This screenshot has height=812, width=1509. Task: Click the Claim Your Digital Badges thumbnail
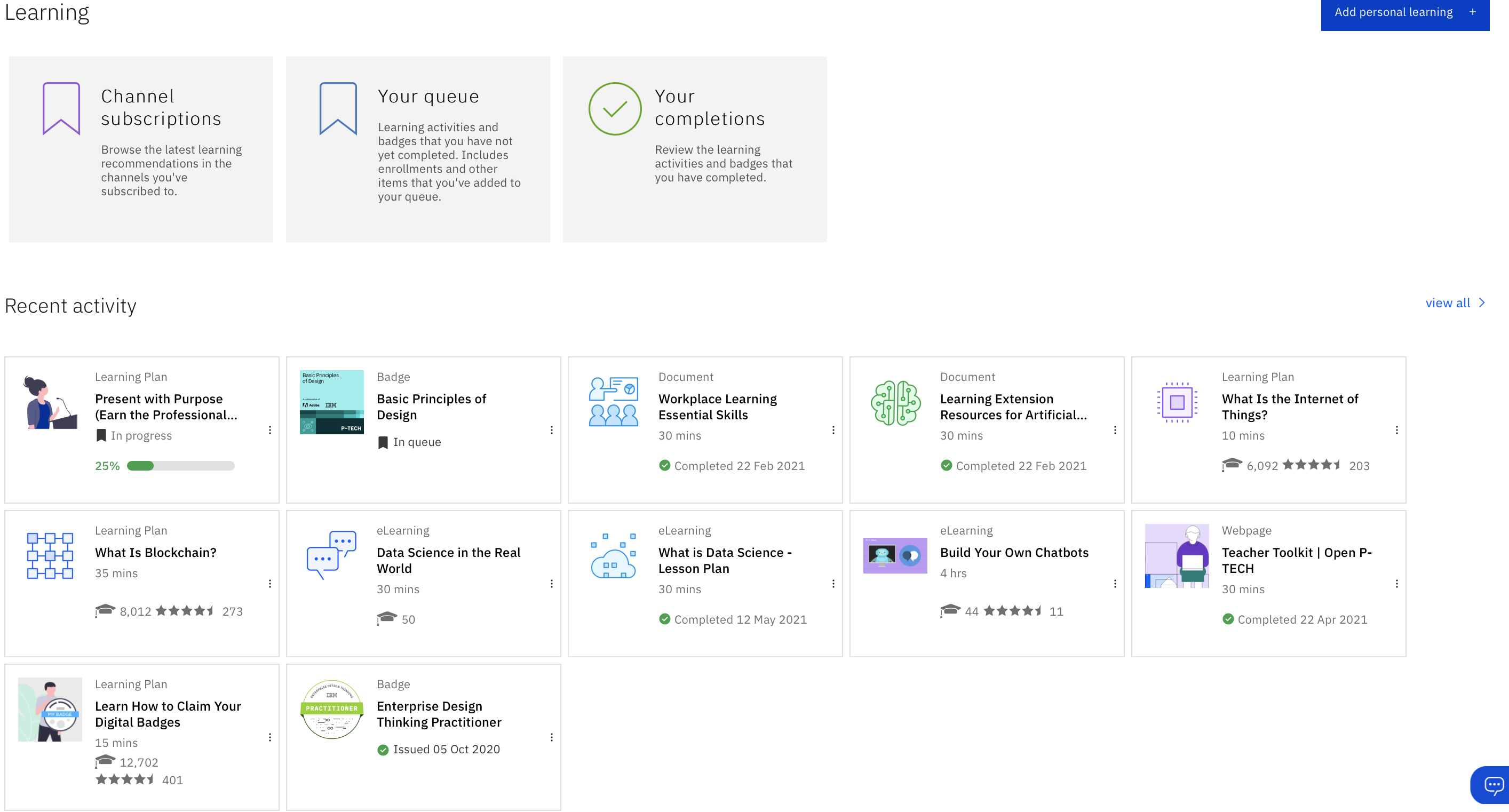click(x=50, y=710)
